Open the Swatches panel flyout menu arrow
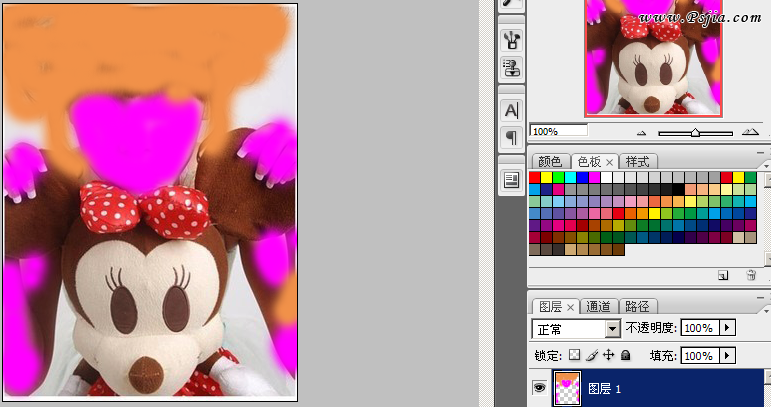 767,167
